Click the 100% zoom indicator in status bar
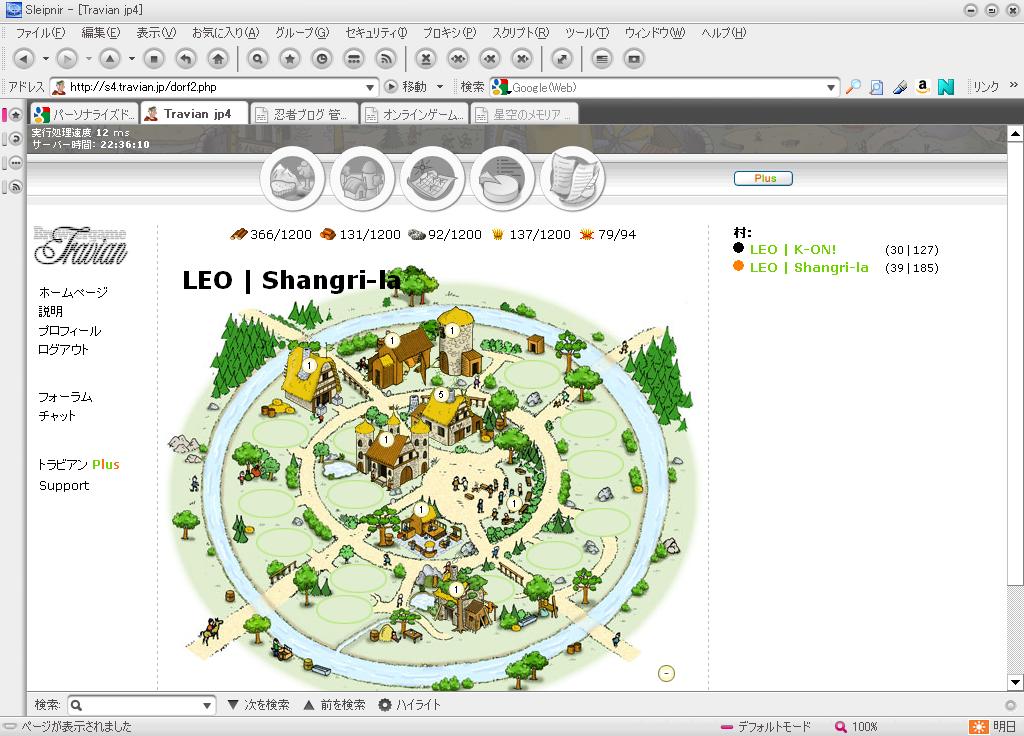This screenshot has height=736, width=1024. (x=856, y=727)
